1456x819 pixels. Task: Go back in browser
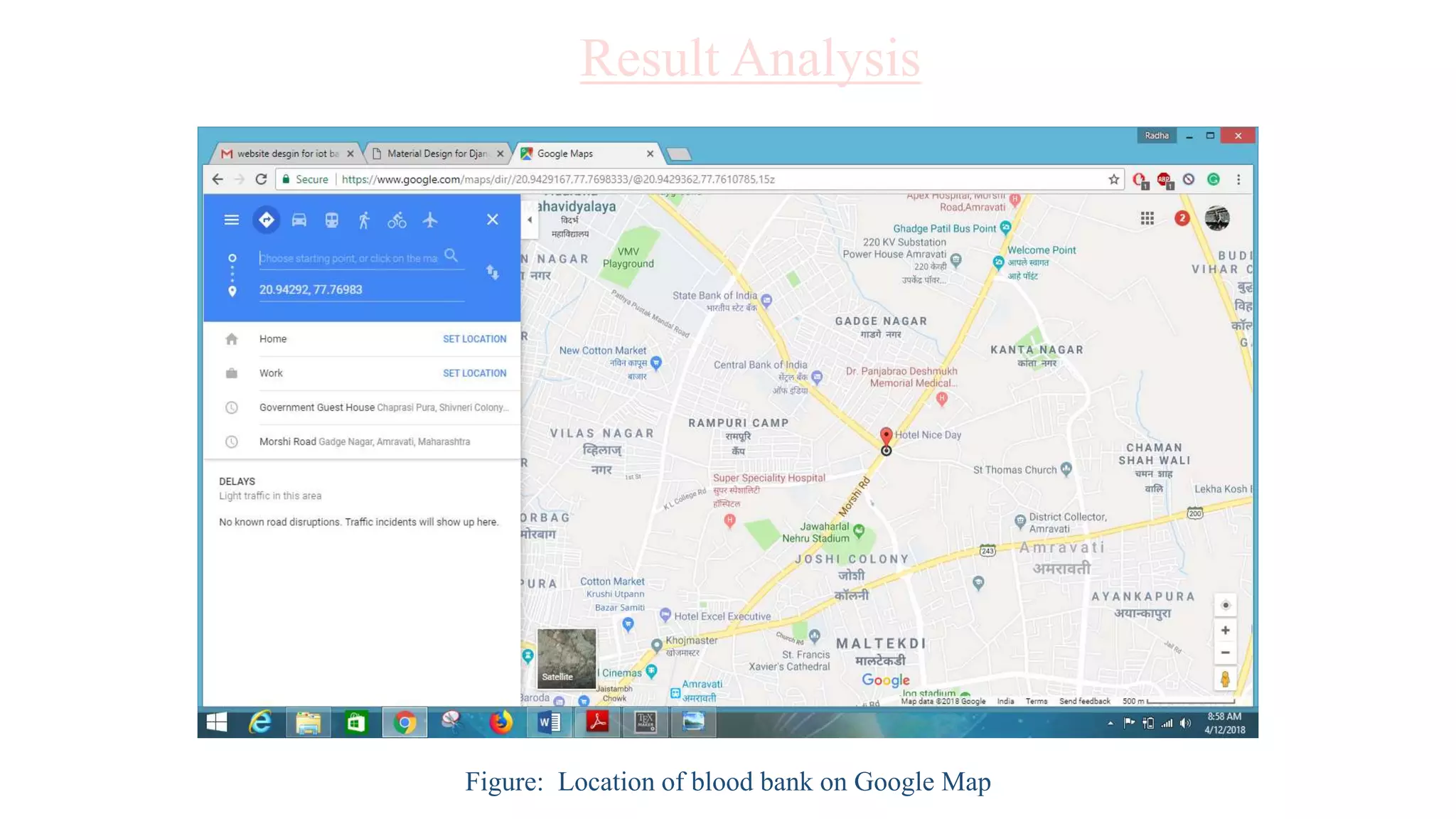(x=218, y=180)
